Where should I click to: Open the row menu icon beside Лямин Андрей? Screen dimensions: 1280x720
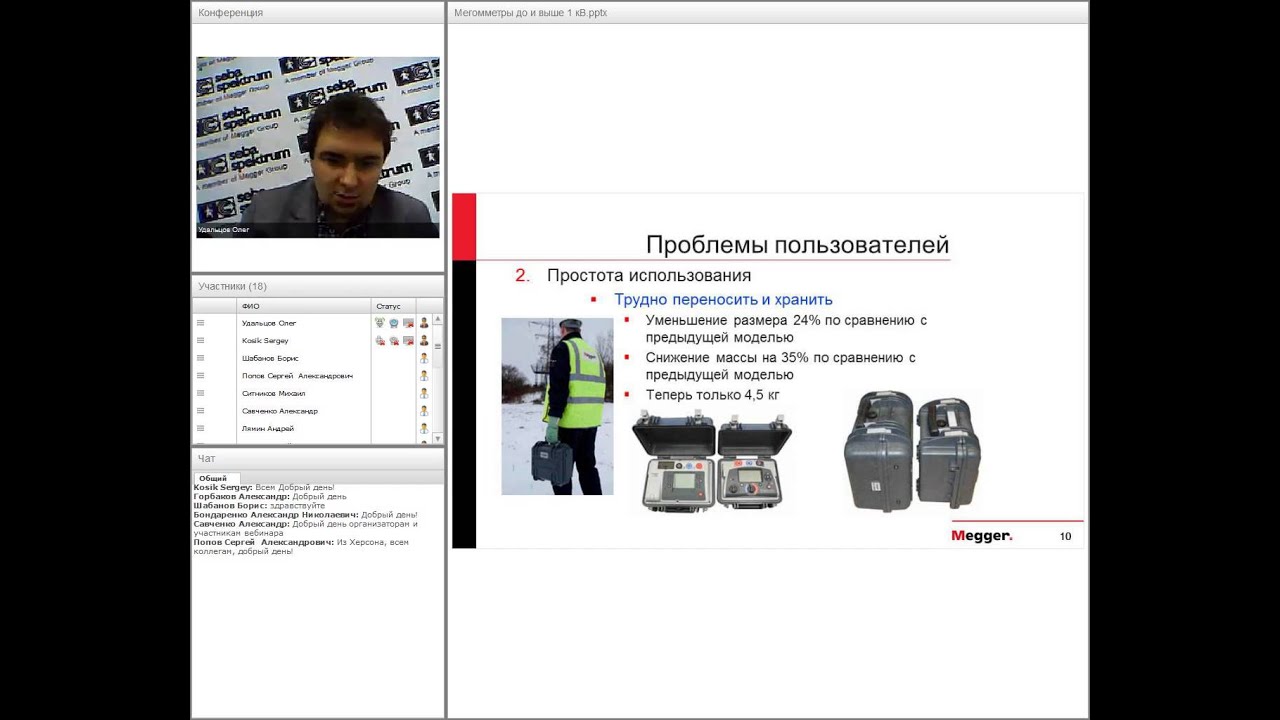point(200,428)
